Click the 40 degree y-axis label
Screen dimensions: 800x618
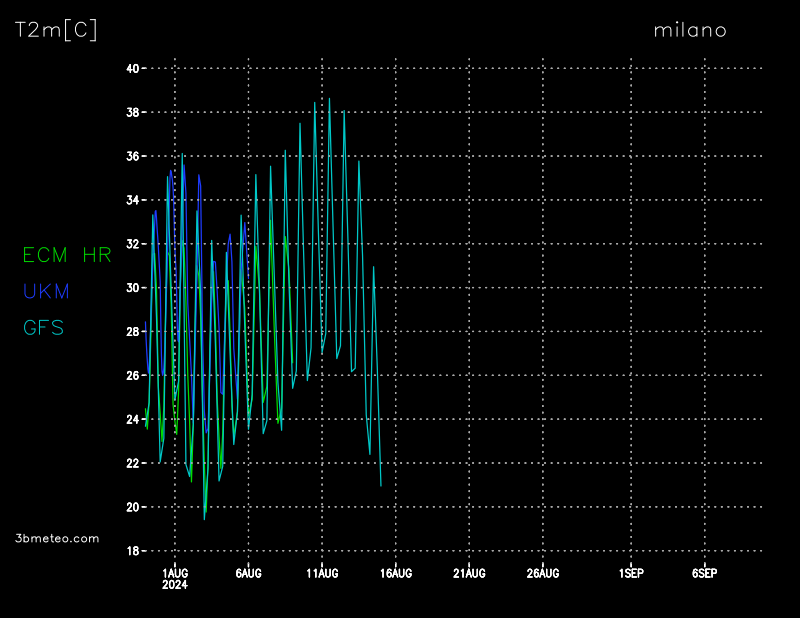point(132,69)
